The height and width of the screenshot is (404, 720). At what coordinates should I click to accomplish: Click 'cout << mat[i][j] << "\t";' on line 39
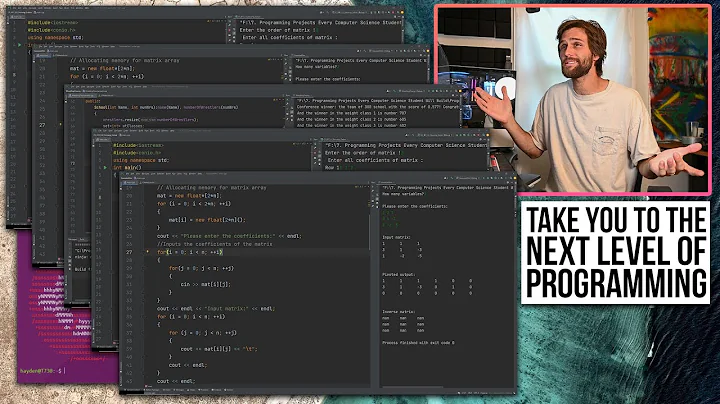(219, 349)
